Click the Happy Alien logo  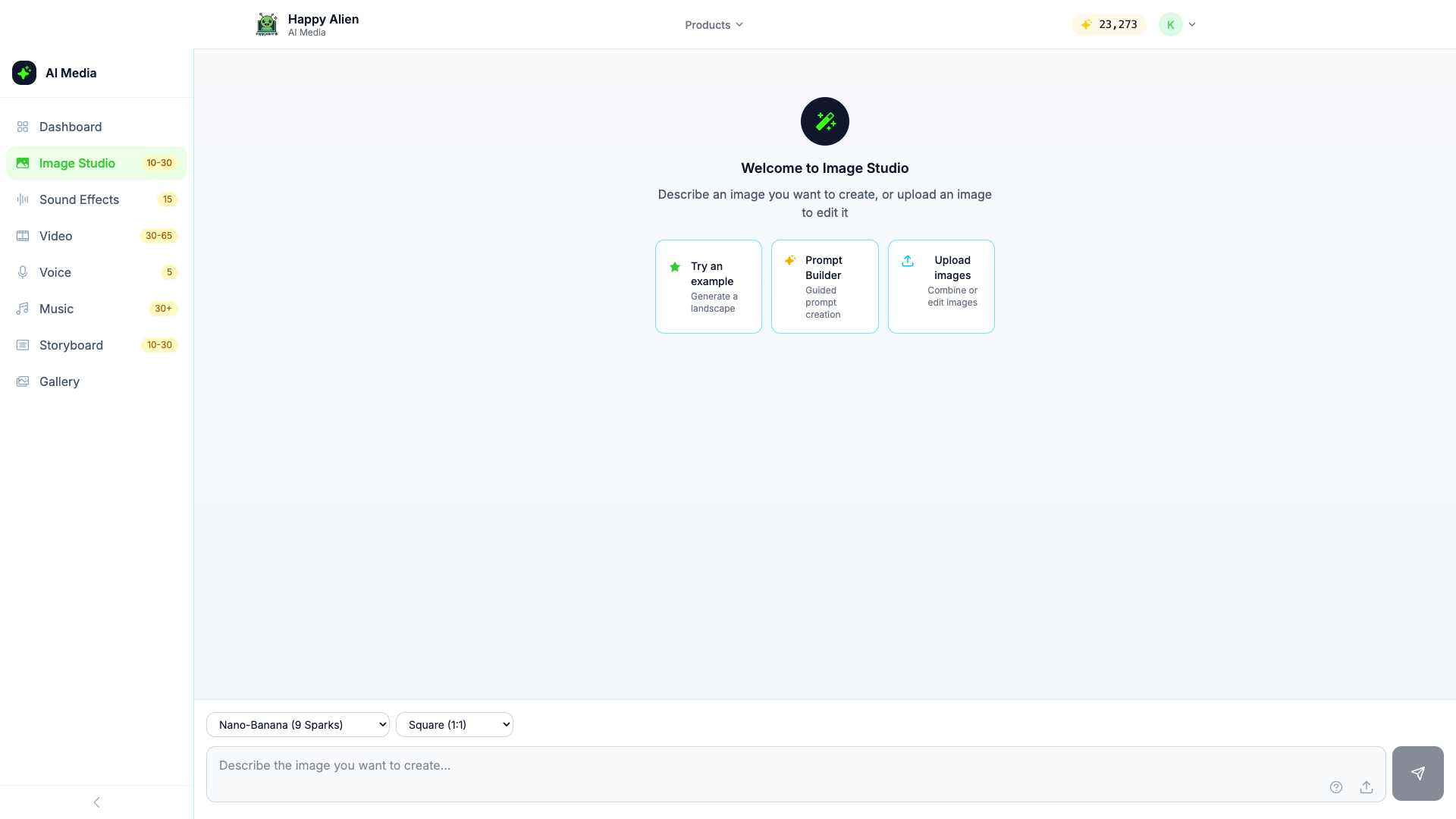(x=267, y=24)
